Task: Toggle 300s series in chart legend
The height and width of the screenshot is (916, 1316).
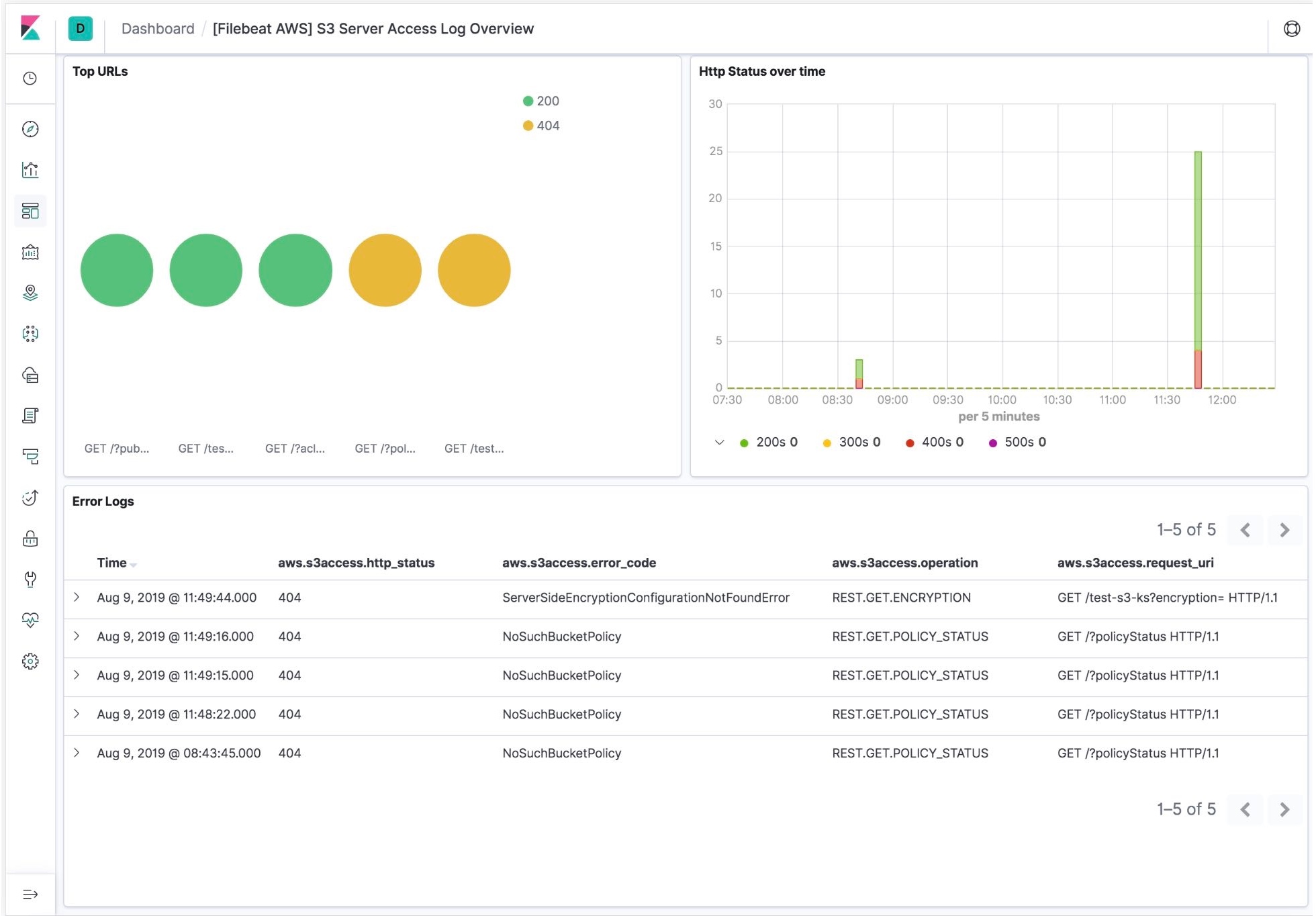Action: [x=851, y=442]
